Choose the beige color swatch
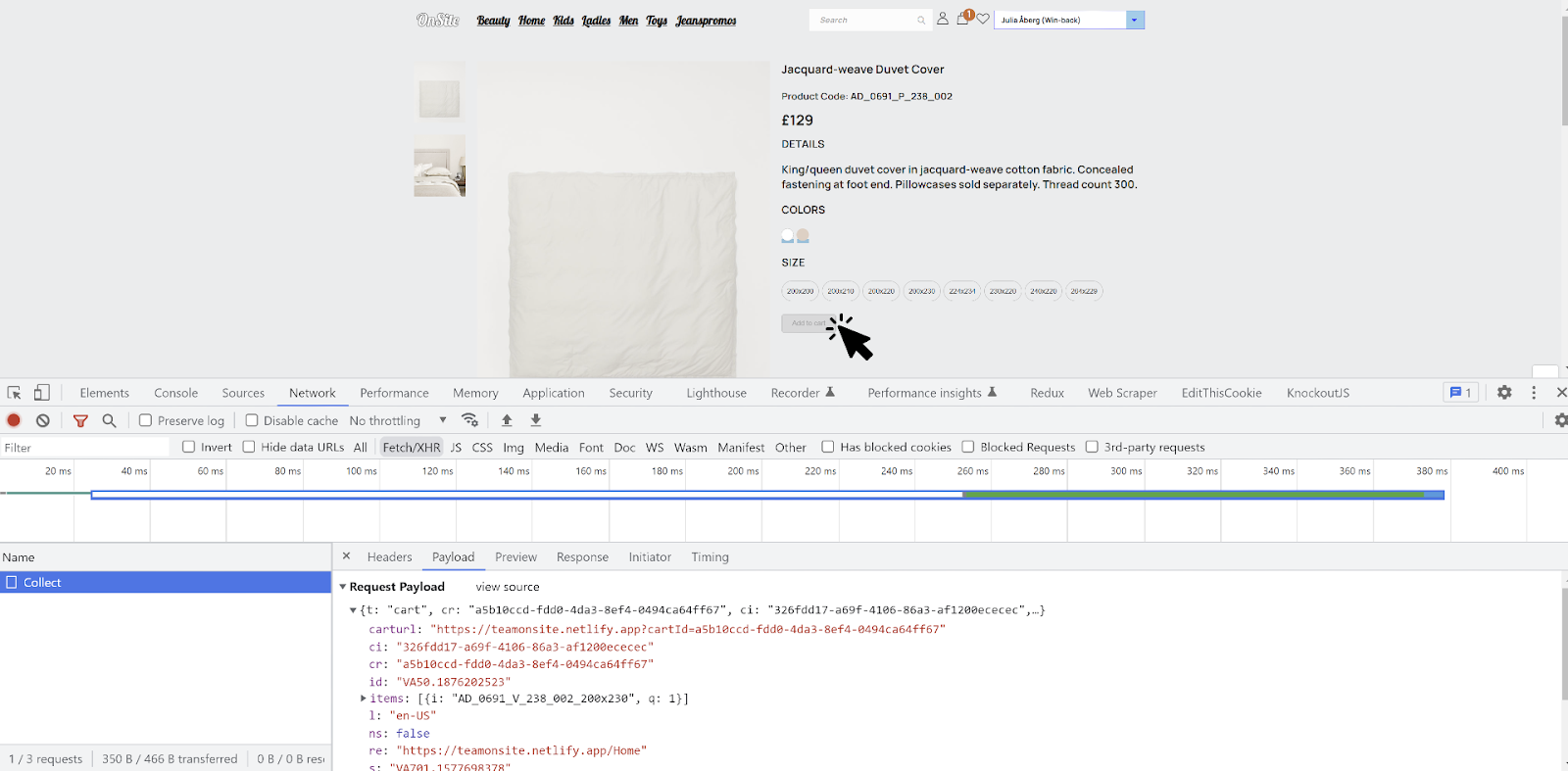 tap(803, 235)
